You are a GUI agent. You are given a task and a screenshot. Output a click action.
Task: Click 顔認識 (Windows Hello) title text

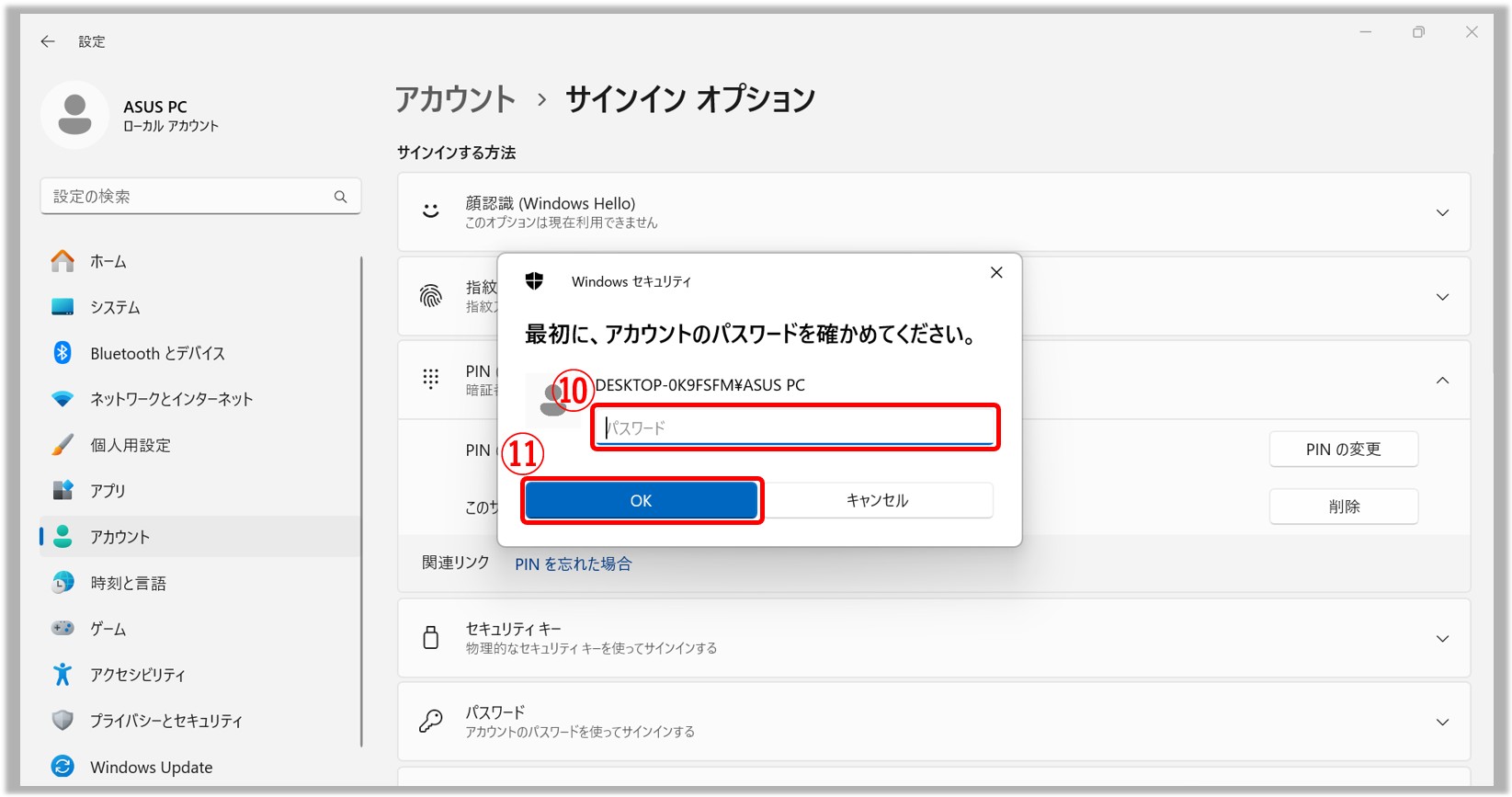[551, 203]
